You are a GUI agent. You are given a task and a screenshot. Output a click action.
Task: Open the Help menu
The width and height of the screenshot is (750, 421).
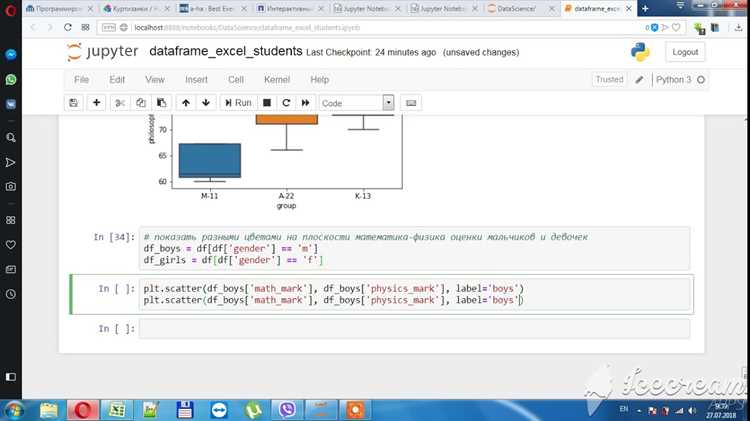pyautogui.click(x=320, y=80)
